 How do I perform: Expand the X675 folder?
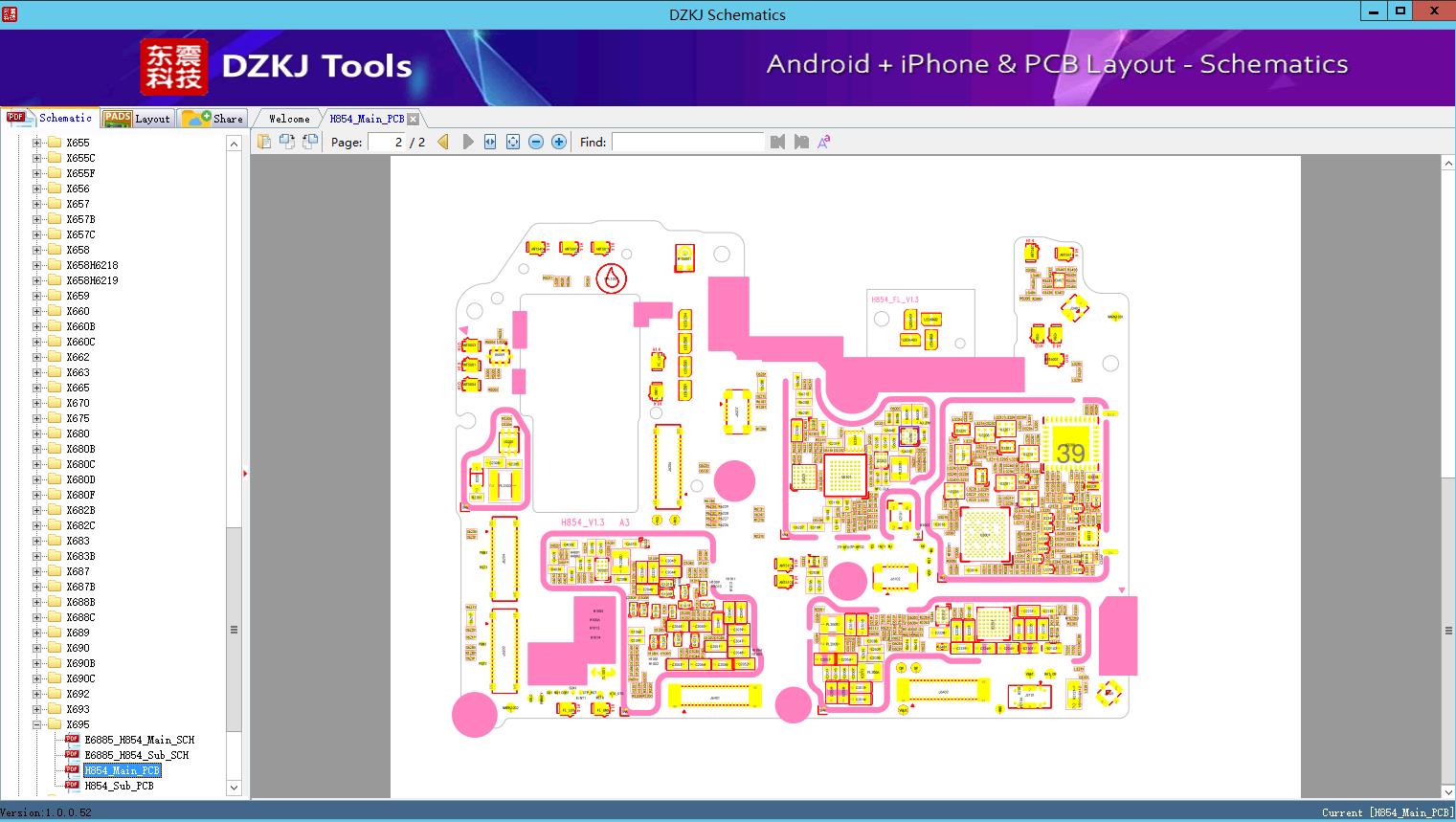tap(36, 418)
